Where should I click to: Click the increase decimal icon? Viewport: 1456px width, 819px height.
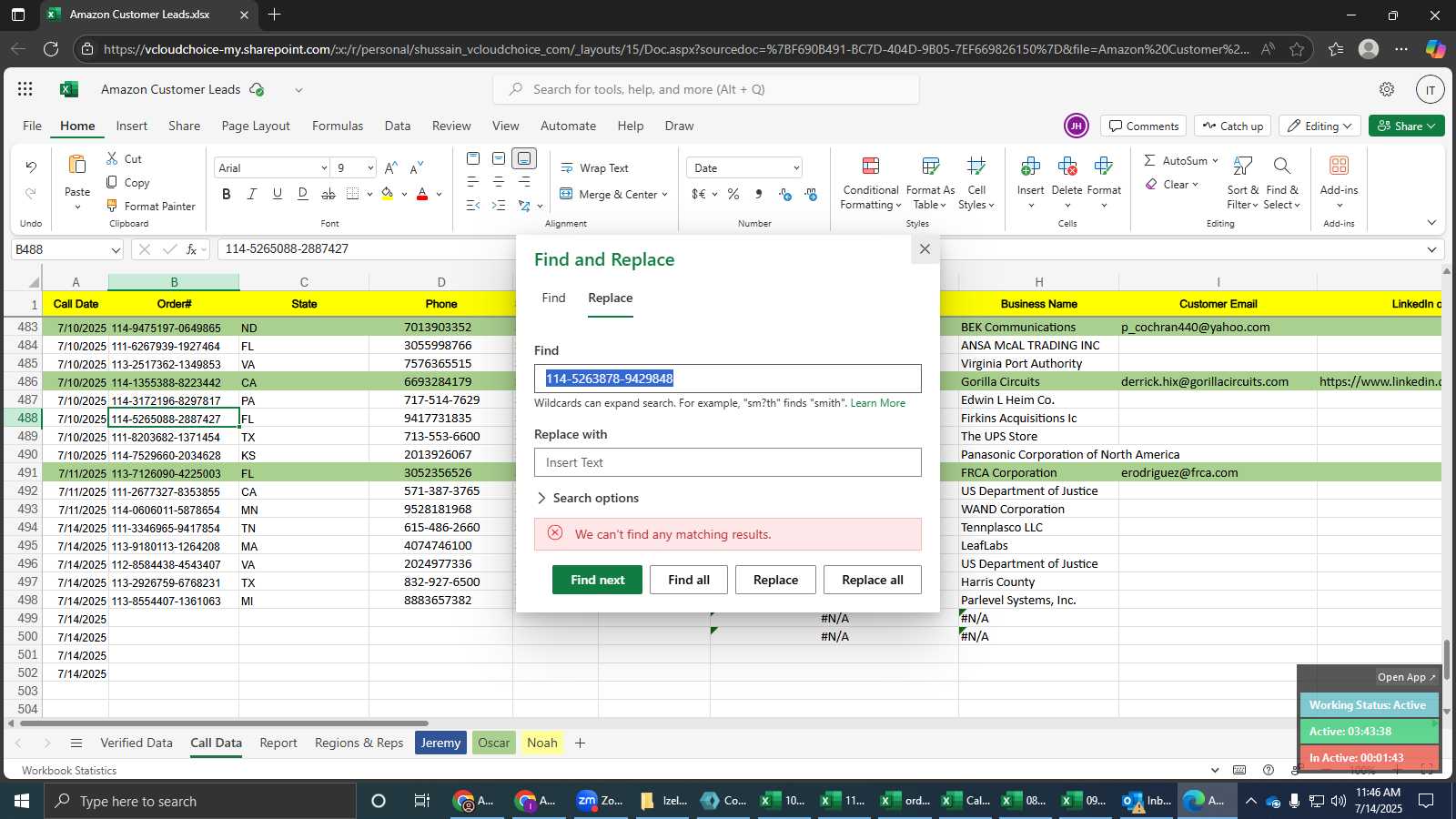point(785,194)
